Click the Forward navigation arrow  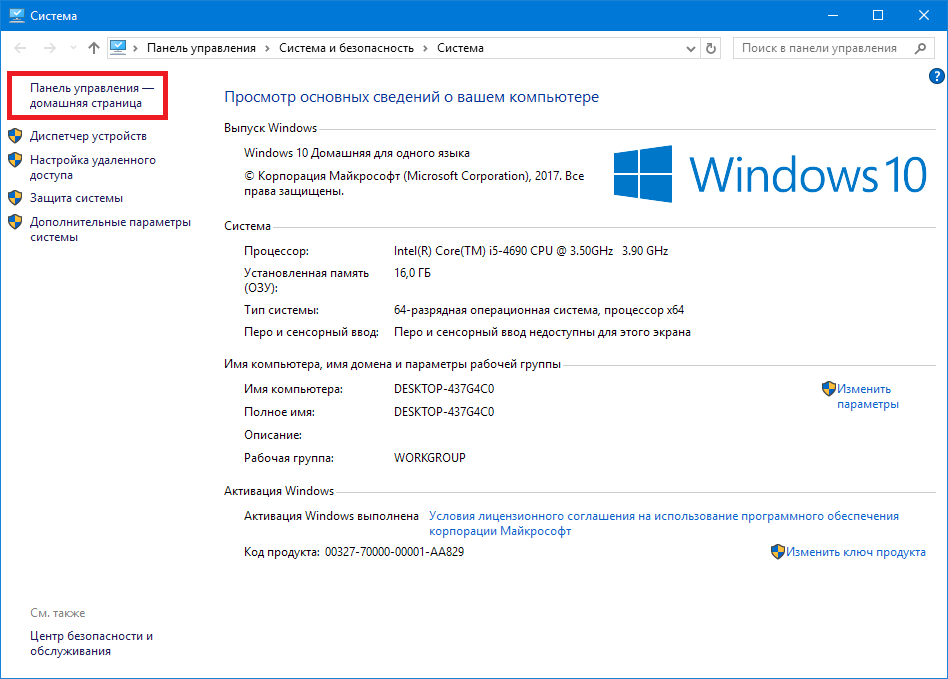[50, 48]
